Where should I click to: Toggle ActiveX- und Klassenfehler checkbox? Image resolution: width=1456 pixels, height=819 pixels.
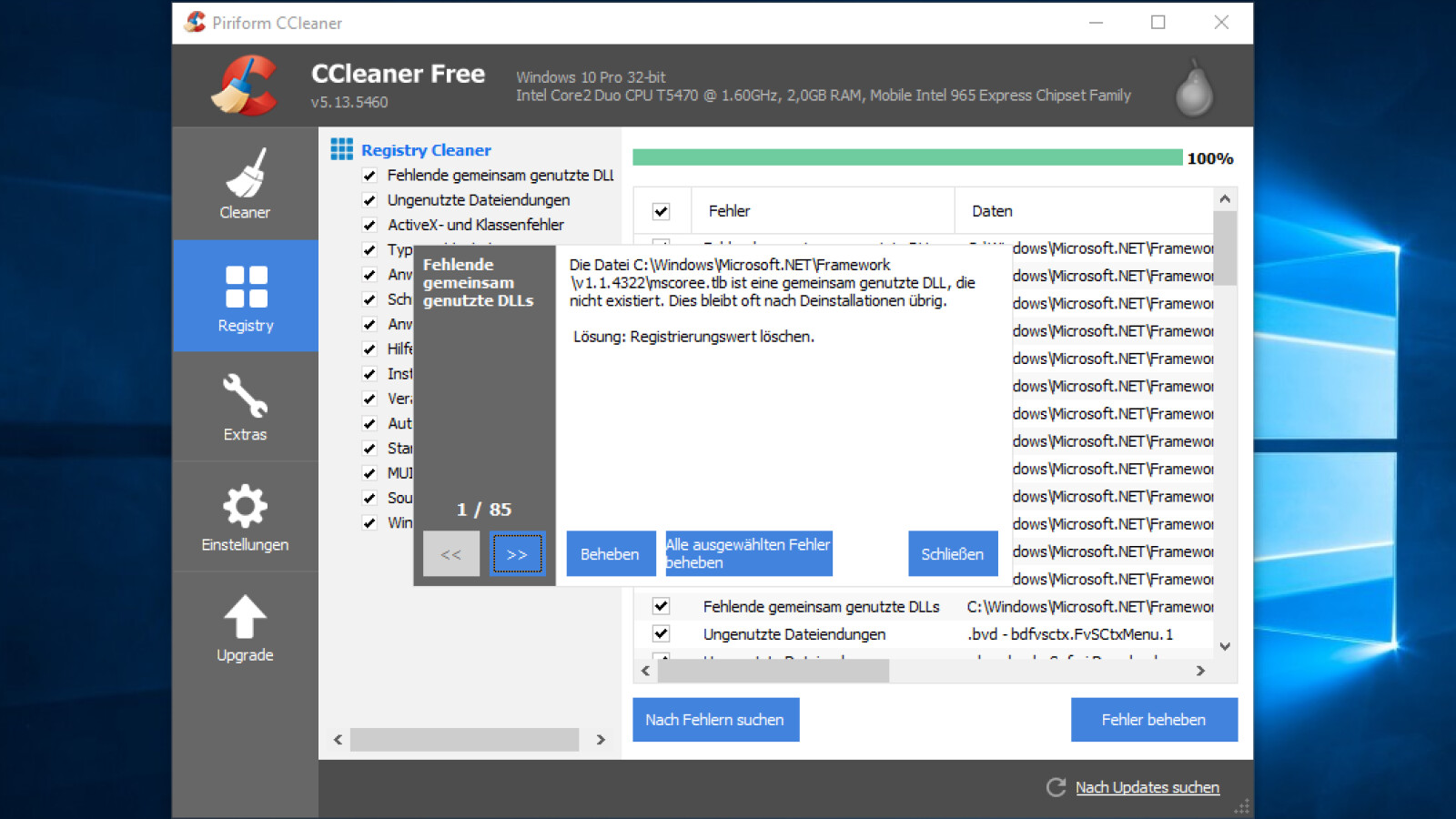coord(369,225)
